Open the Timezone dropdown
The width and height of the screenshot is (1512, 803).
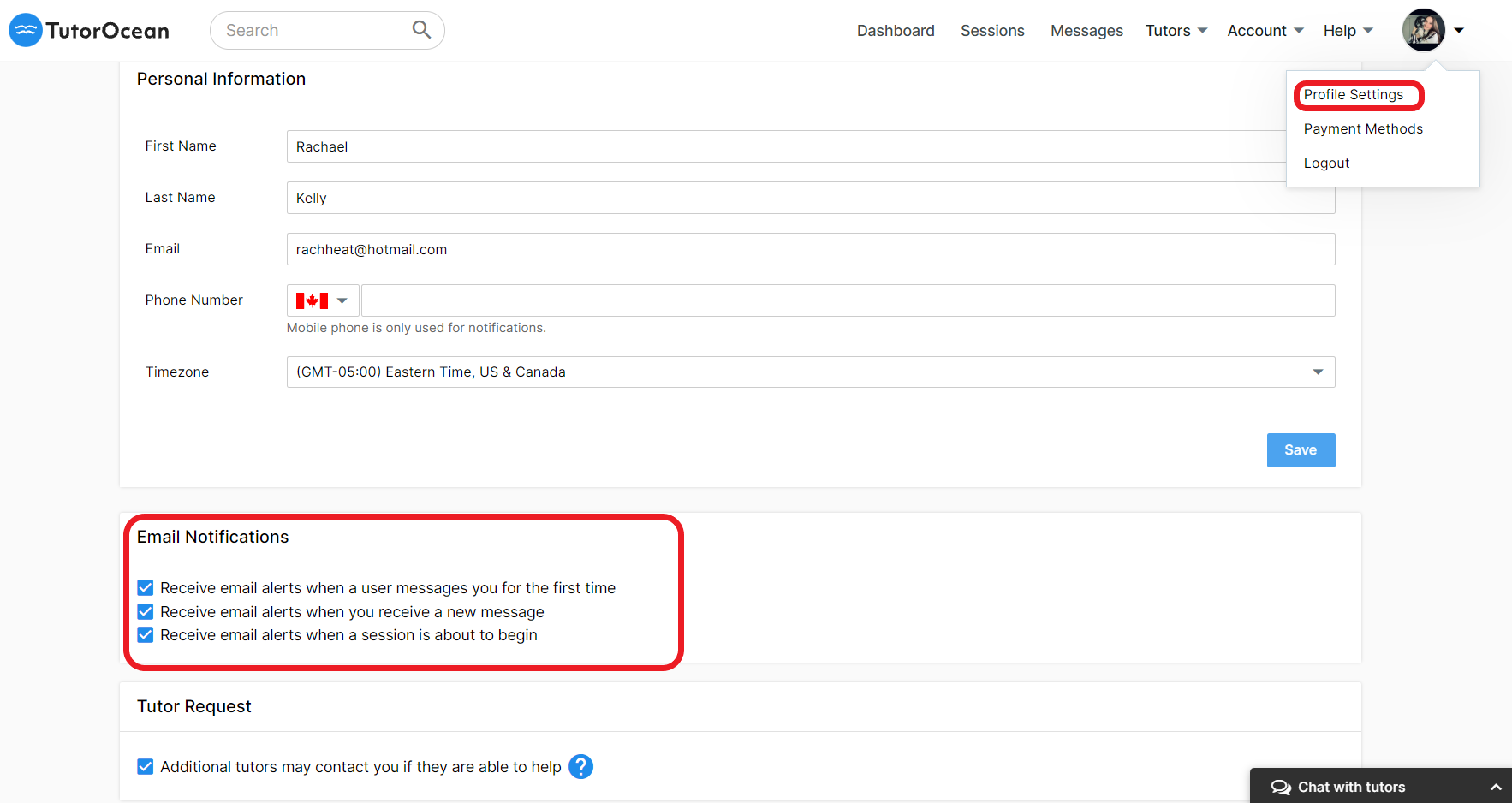pyautogui.click(x=811, y=372)
